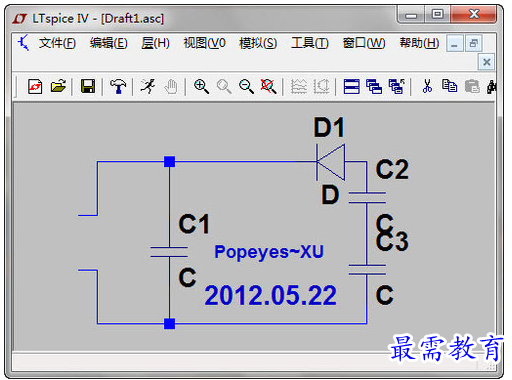Click the C2 label text

[392, 169]
